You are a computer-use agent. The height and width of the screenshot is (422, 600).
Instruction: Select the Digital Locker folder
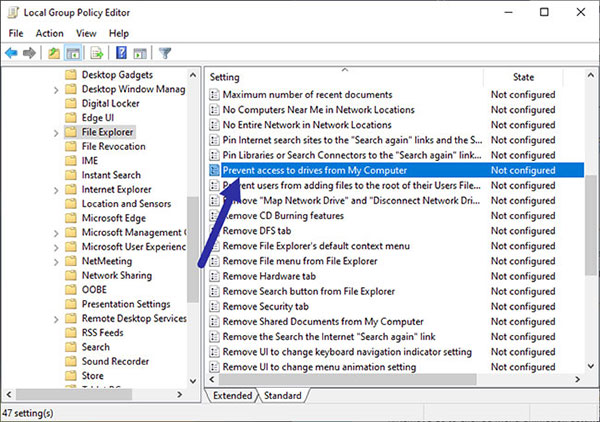[111, 103]
